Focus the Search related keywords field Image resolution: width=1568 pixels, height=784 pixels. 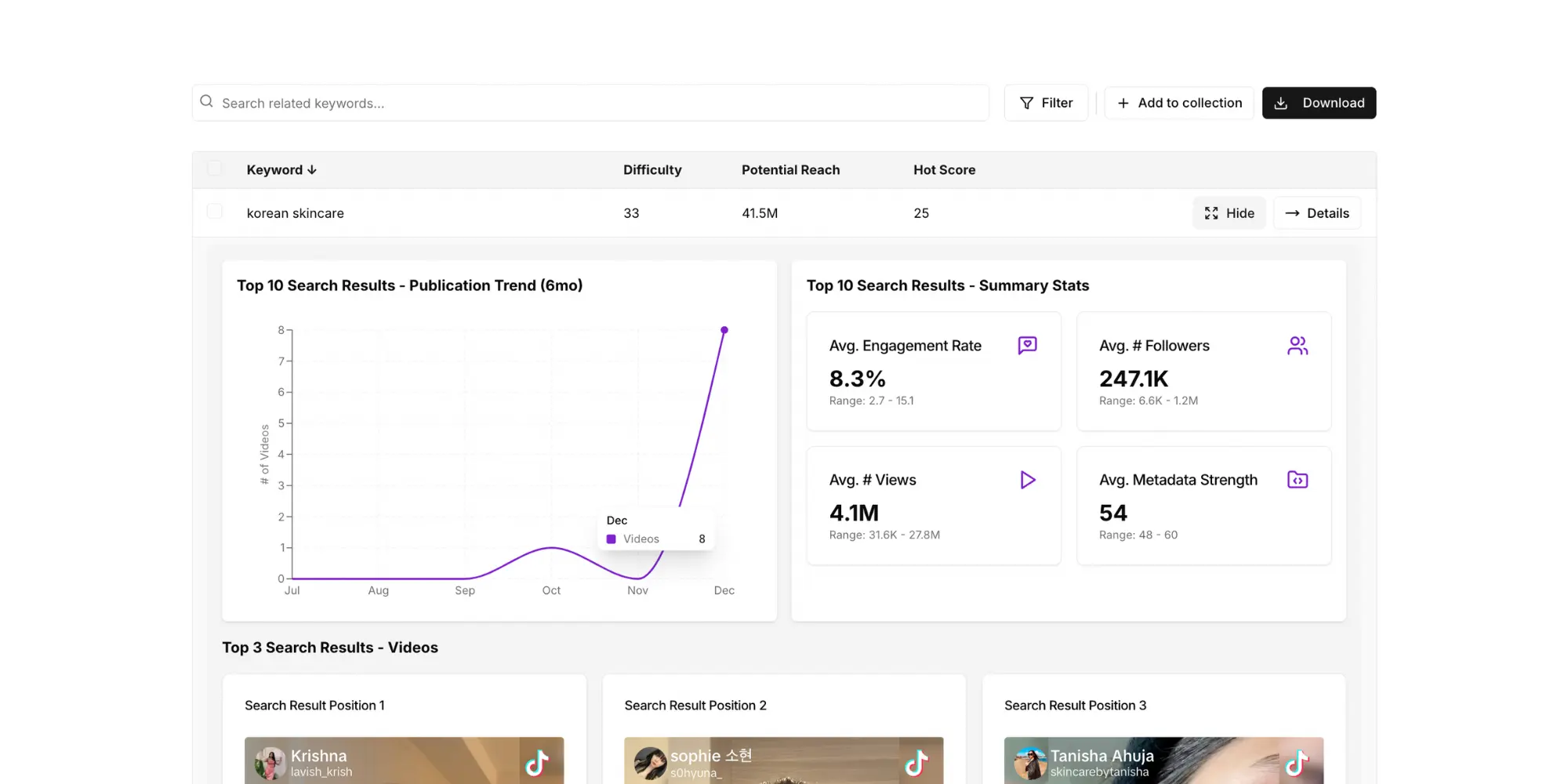tap(596, 103)
